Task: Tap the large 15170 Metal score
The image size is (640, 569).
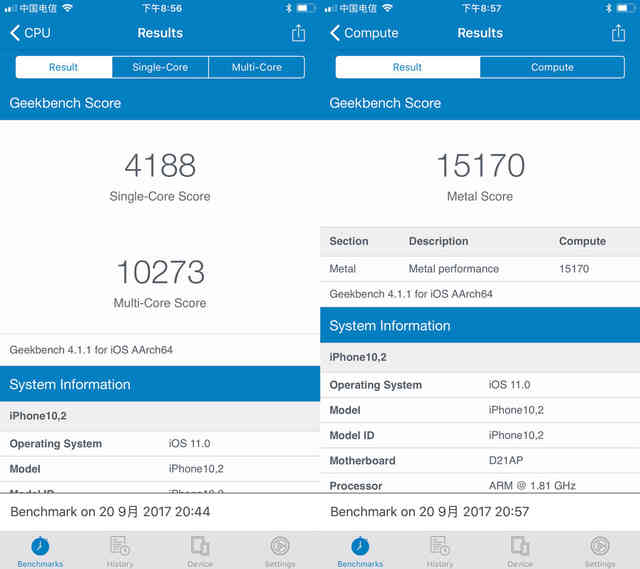Action: point(480,165)
